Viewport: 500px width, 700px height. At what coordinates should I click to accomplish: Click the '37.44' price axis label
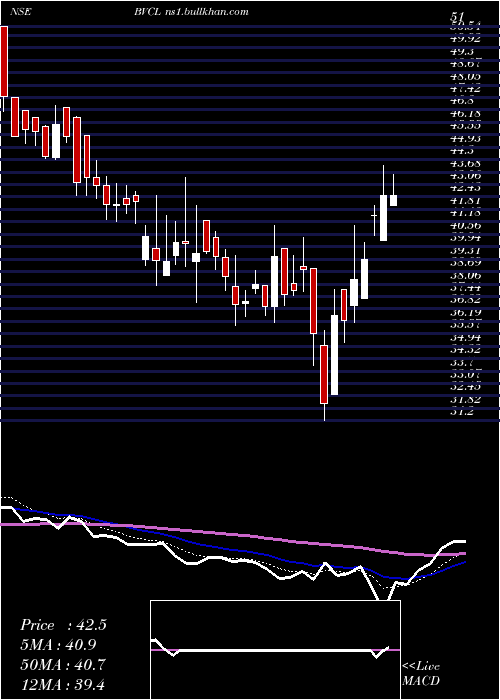[x=466, y=289]
